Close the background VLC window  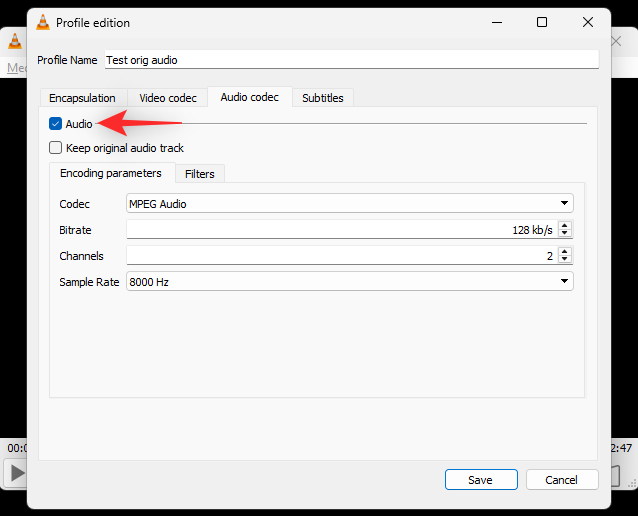point(616,41)
